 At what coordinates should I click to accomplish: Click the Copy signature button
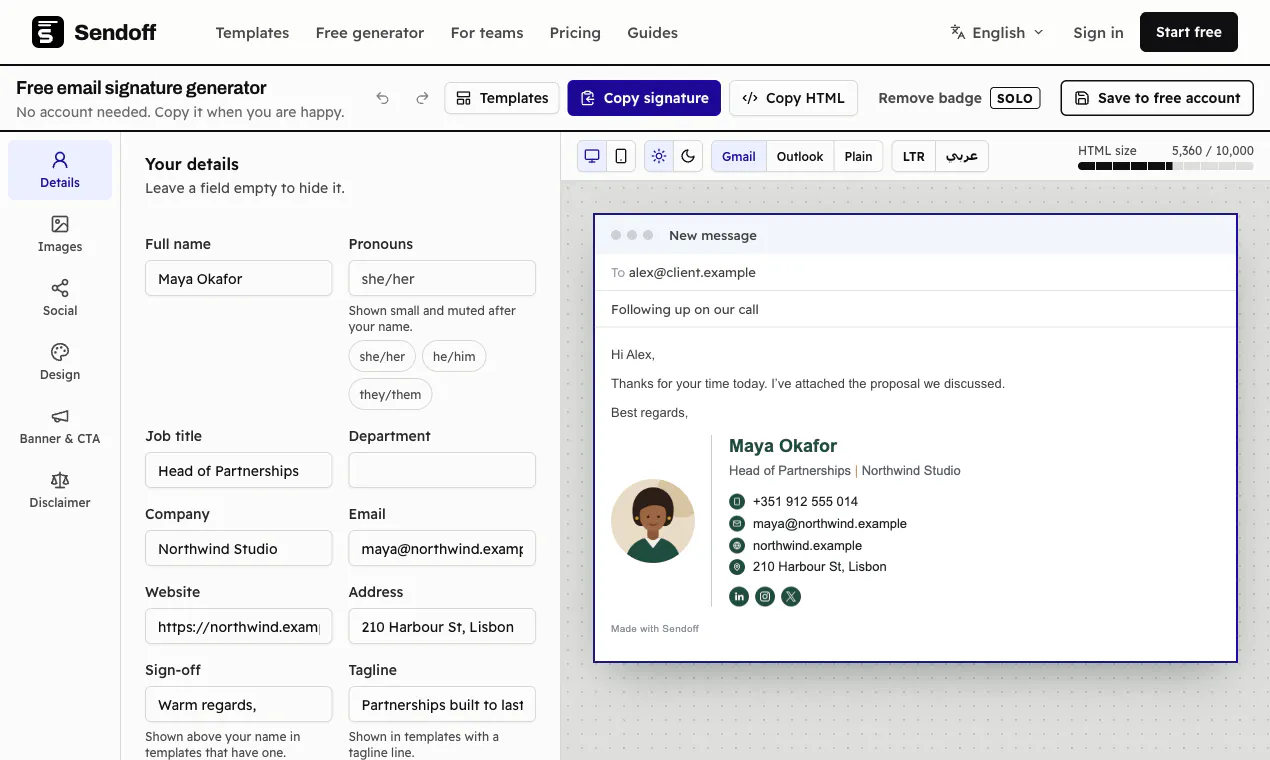644,98
